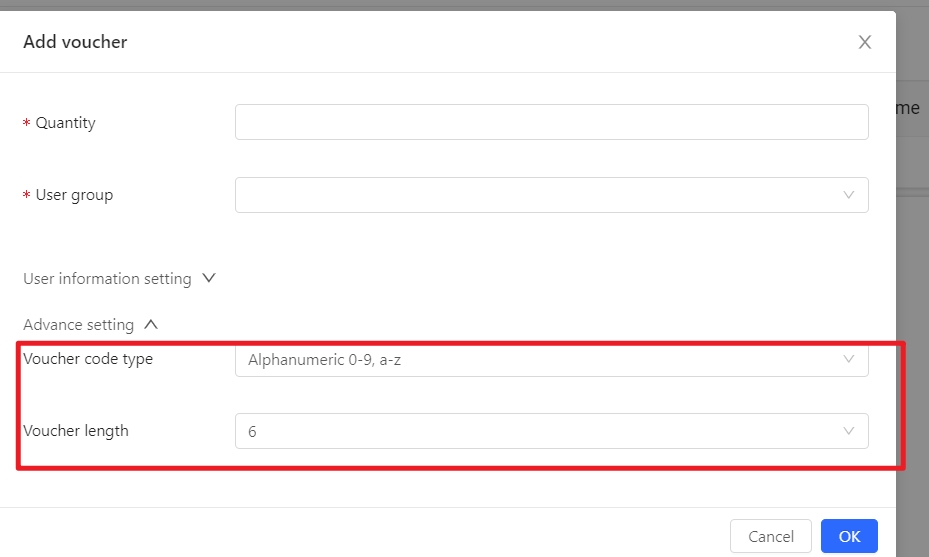Click the Quantity field label

pos(65,123)
